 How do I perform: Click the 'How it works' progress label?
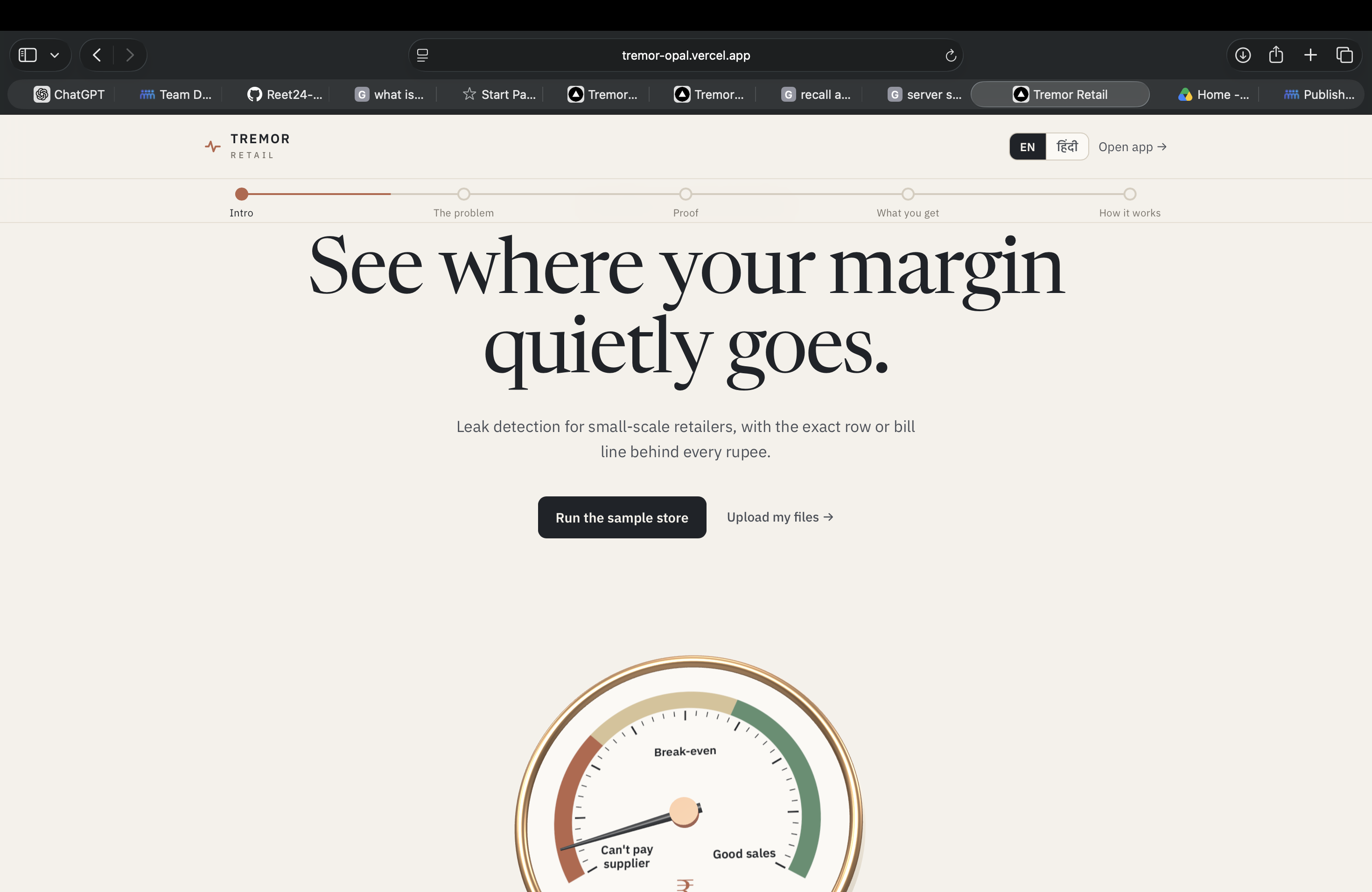(x=1130, y=213)
